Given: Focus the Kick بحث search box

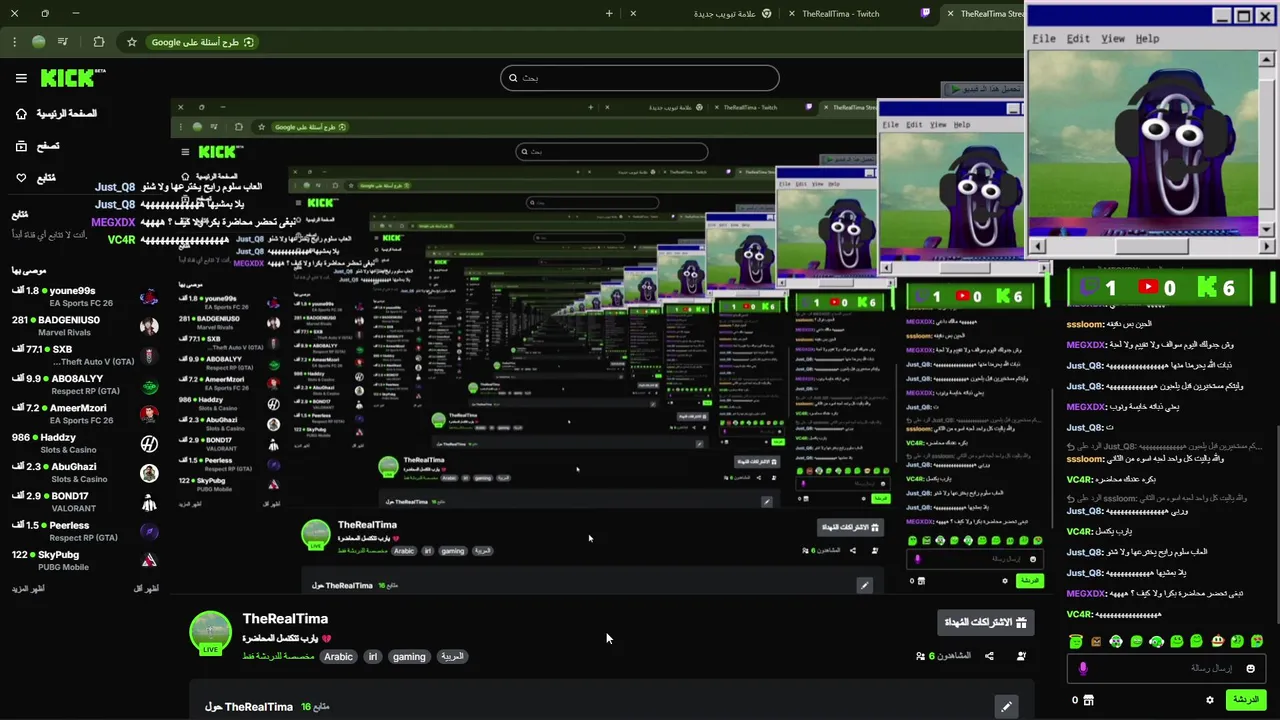Looking at the screenshot, I should tap(640, 78).
